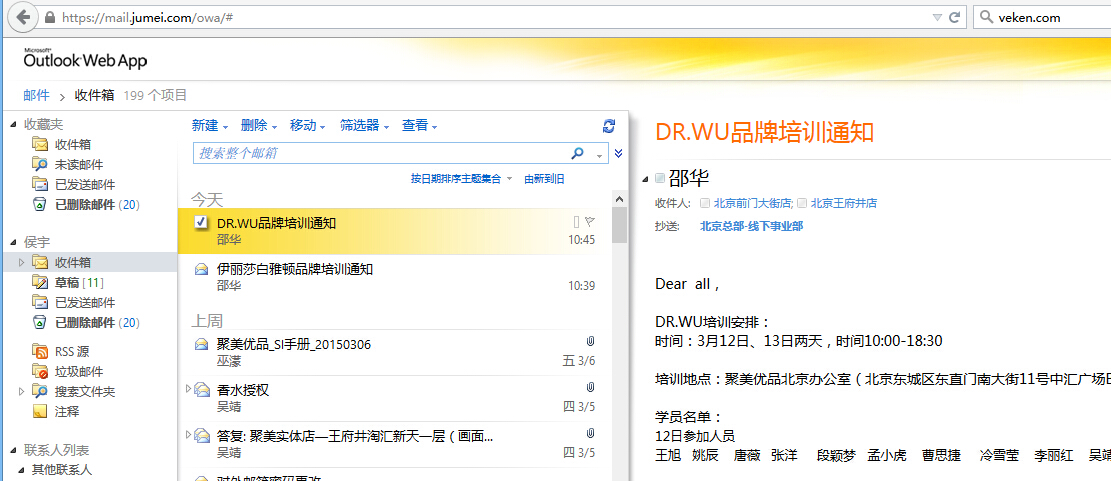The width and height of the screenshot is (1111, 481).
Task: Go back with the browser back arrow
Action: pos(23,18)
